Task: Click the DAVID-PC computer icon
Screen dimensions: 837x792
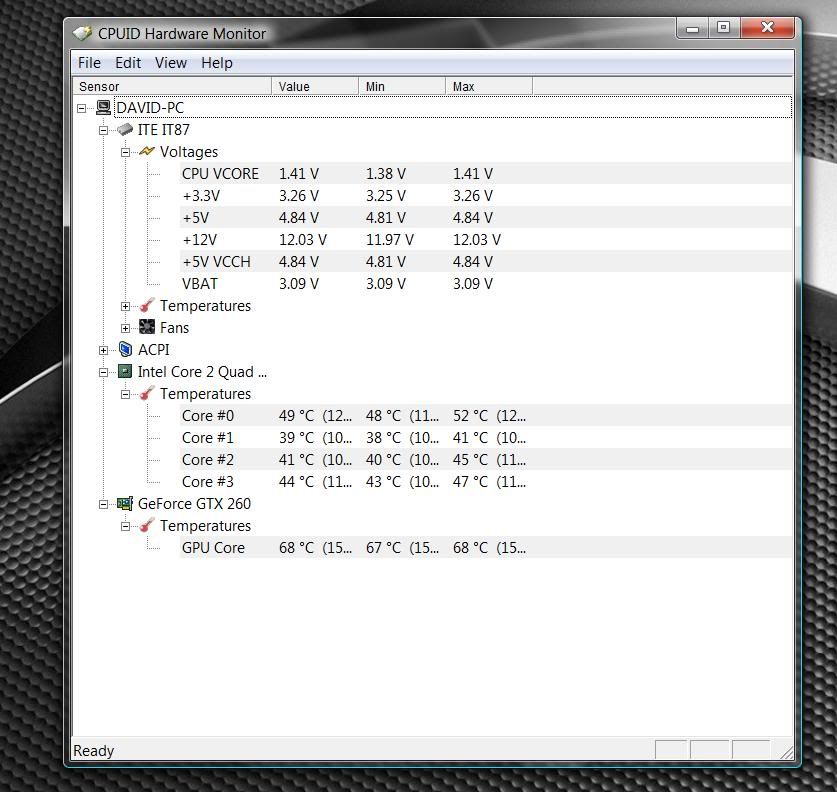Action: tap(103, 108)
